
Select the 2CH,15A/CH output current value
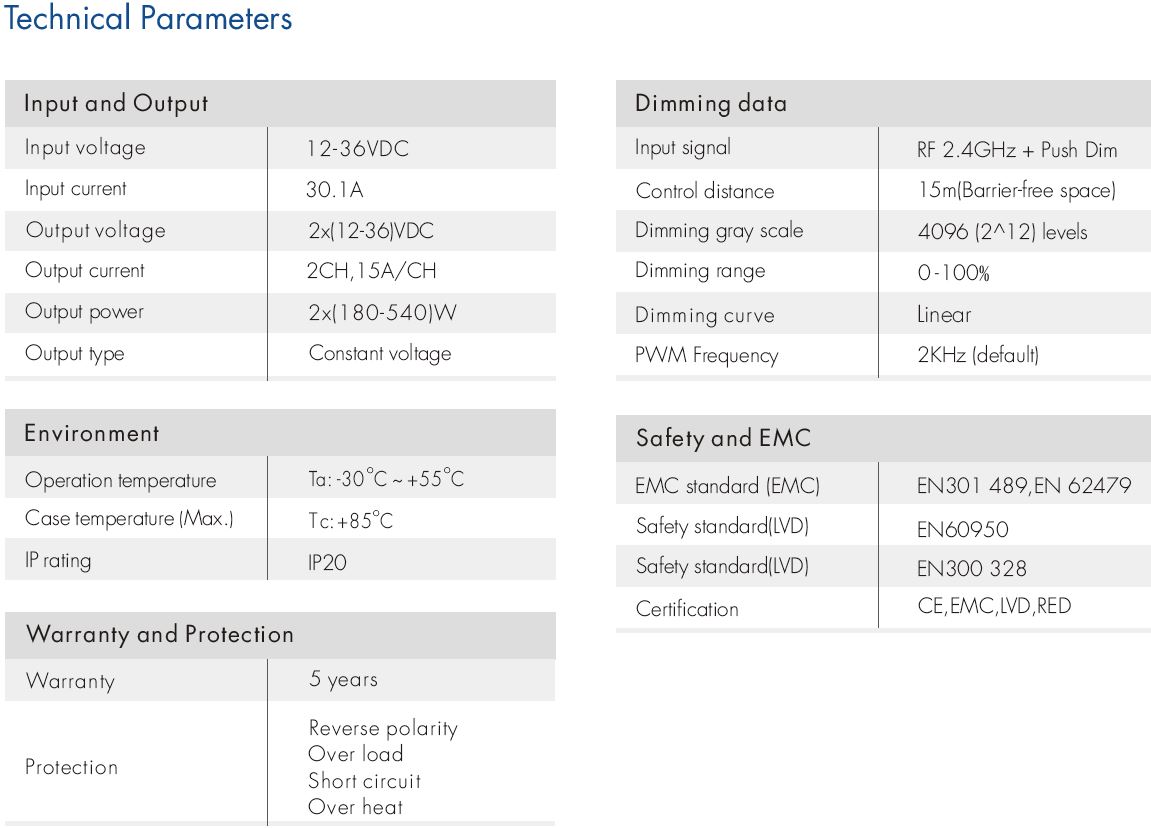pos(372,271)
